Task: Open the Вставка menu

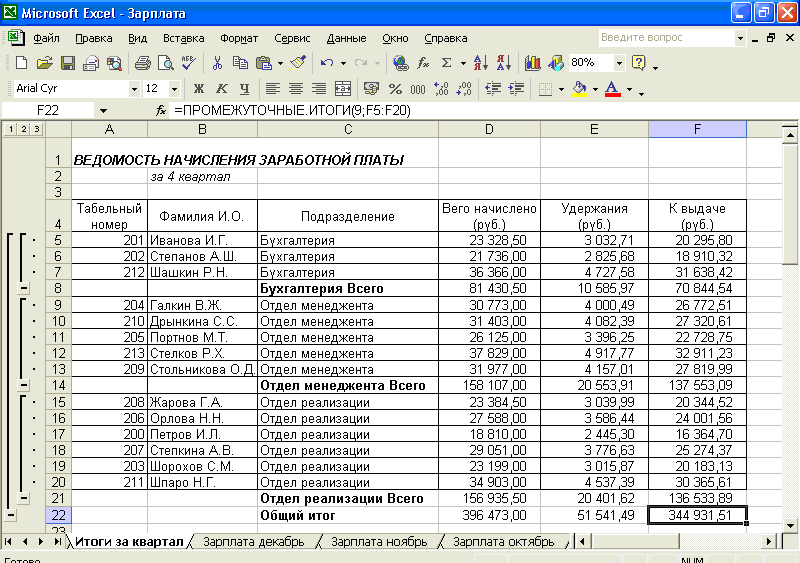Action: point(184,38)
